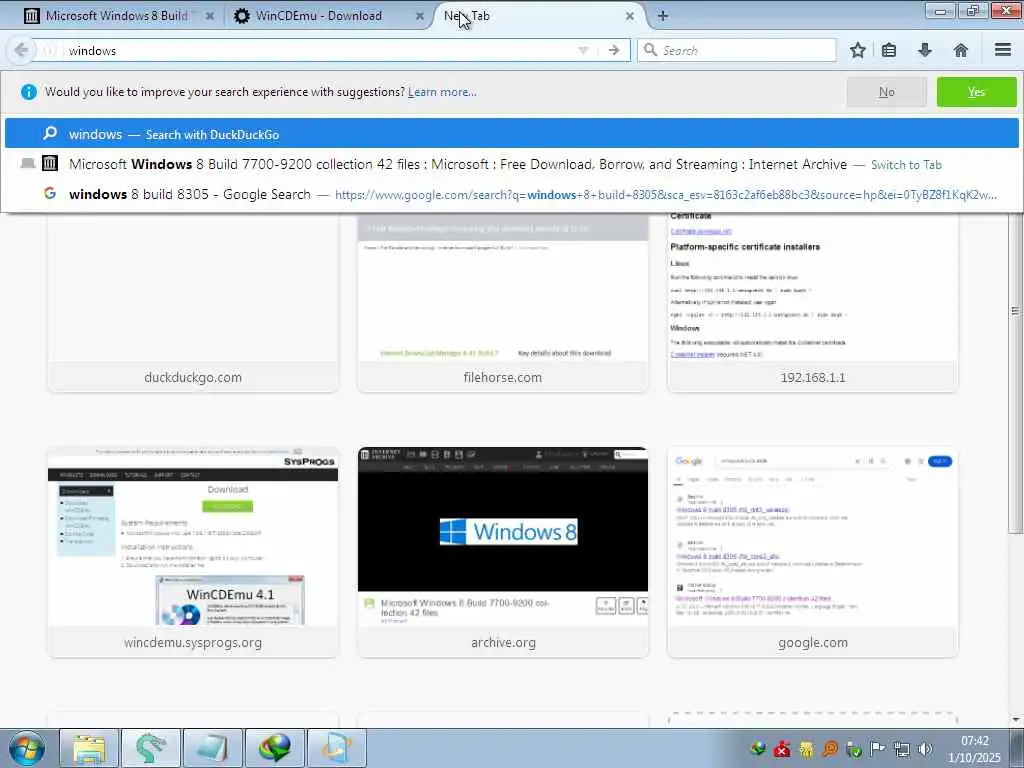Open the hamburger menu

pos(1003,50)
